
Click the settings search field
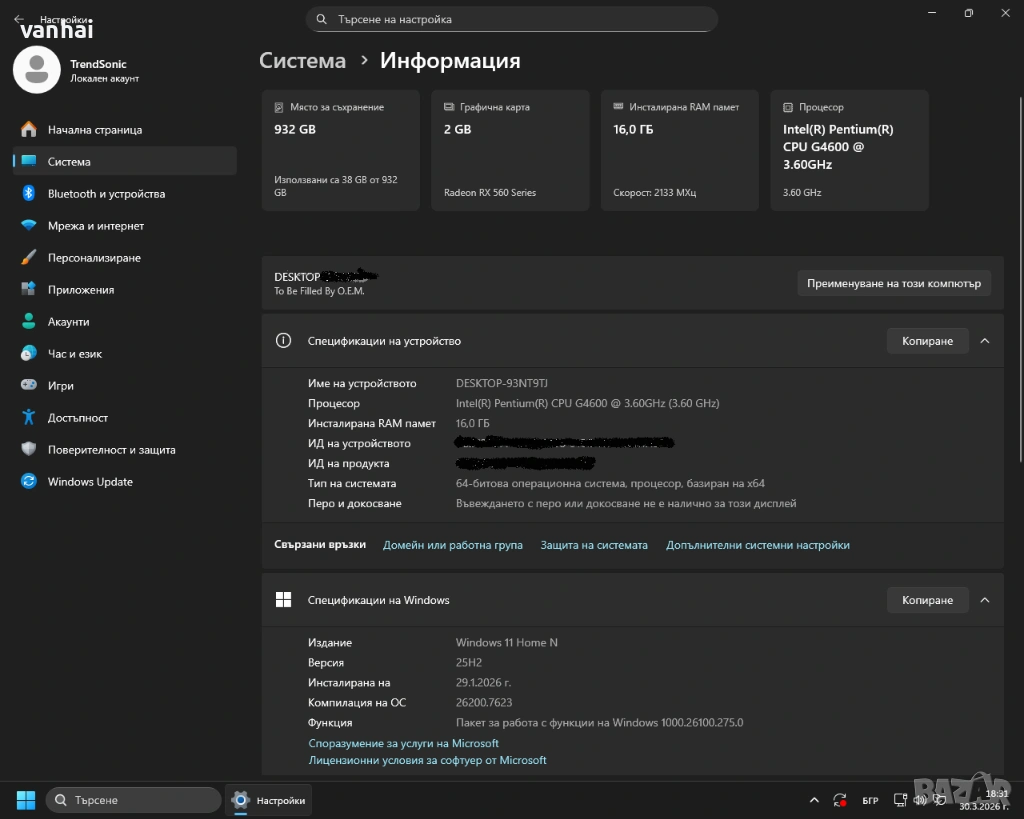point(511,19)
